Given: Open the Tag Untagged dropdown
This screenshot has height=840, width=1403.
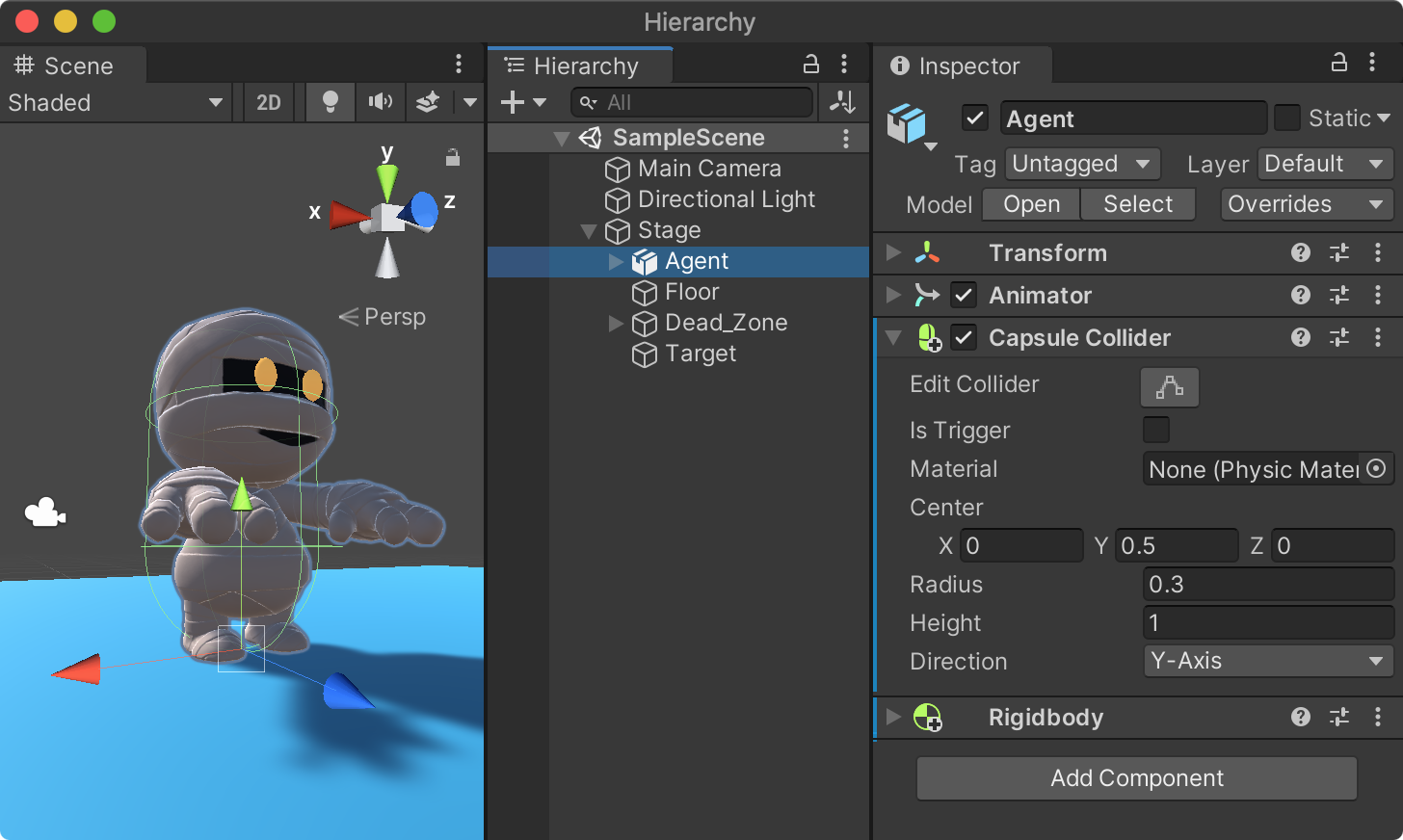Looking at the screenshot, I should point(1083,164).
